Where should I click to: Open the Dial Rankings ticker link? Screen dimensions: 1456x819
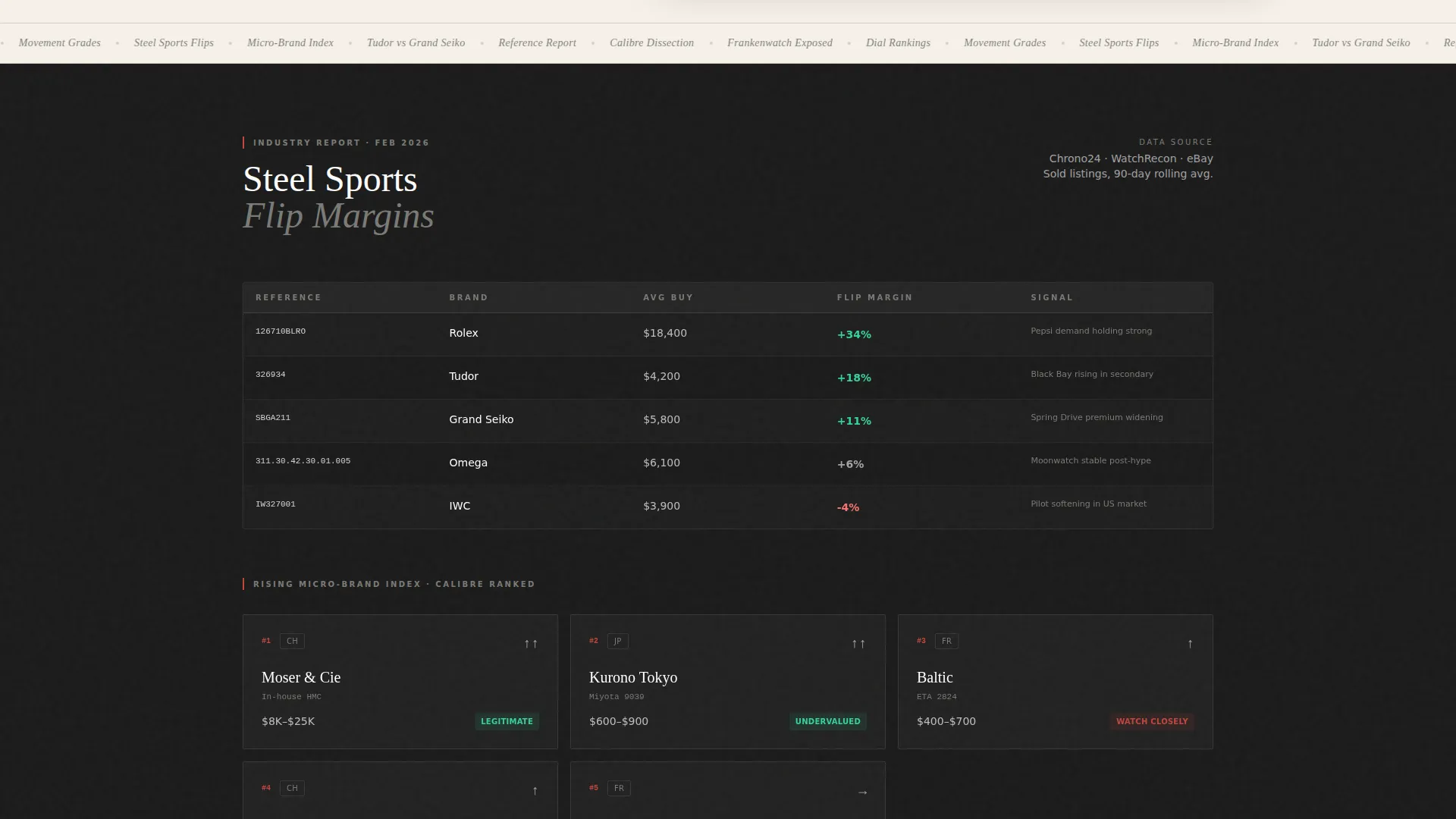[x=898, y=42]
